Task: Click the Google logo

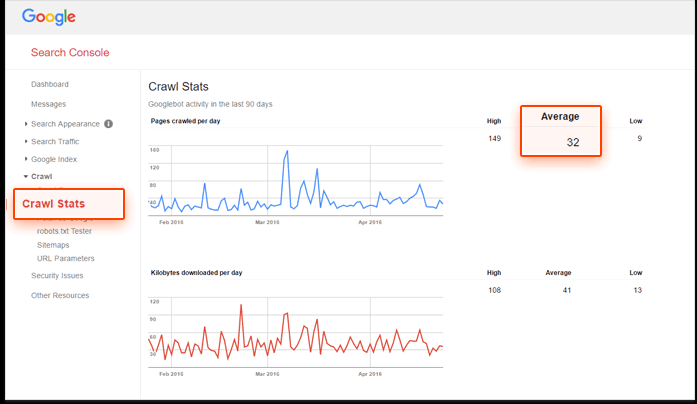Action: tap(49, 17)
